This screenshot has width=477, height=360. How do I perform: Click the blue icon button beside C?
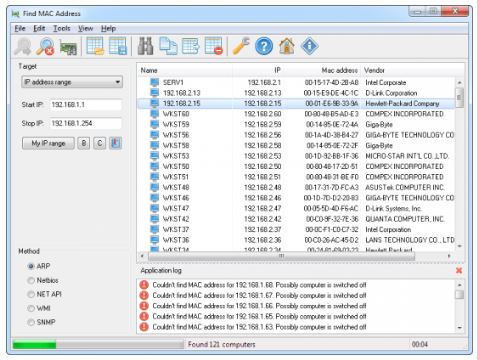(x=115, y=143)
